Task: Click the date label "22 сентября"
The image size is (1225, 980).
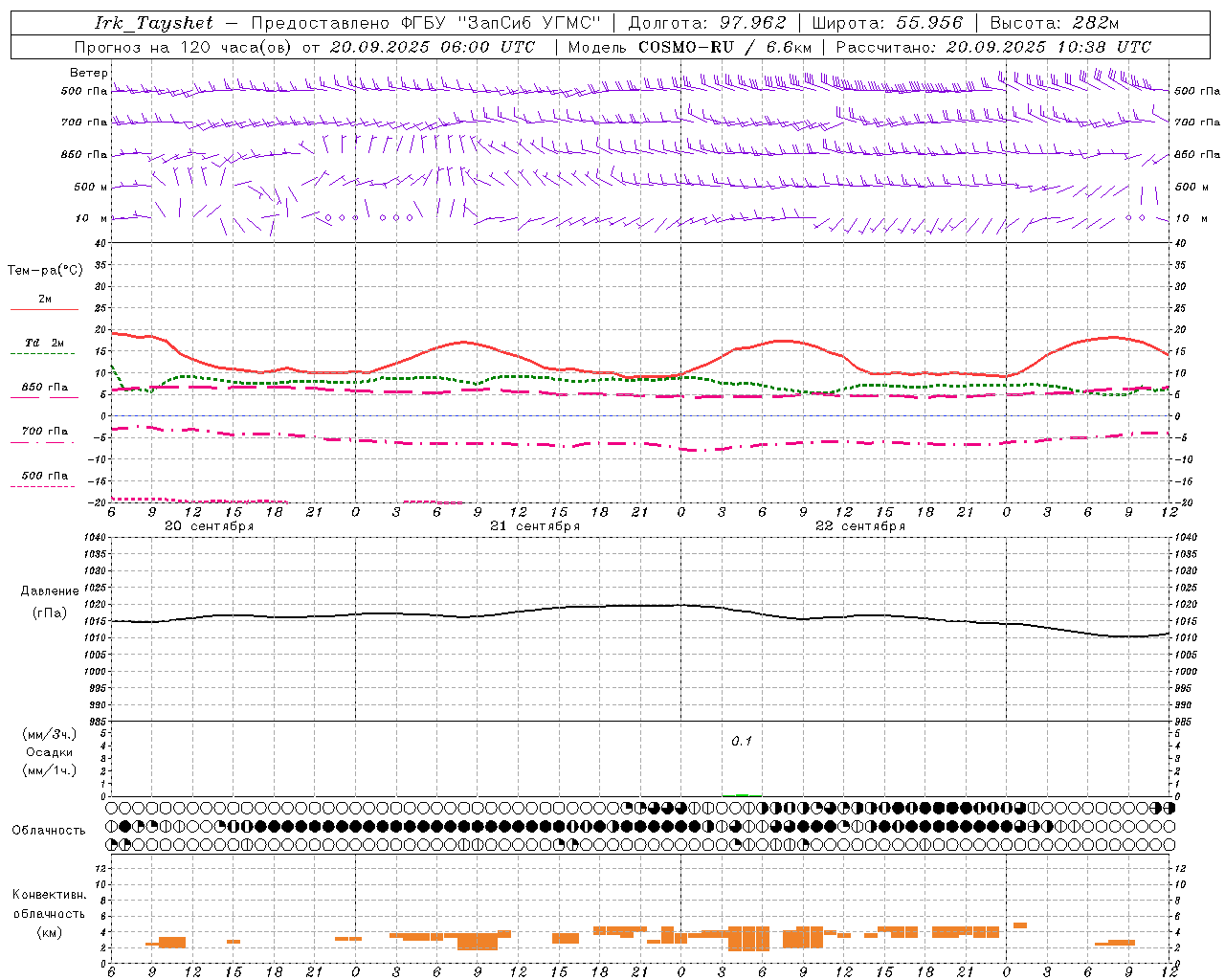Action: coord(860,526)
